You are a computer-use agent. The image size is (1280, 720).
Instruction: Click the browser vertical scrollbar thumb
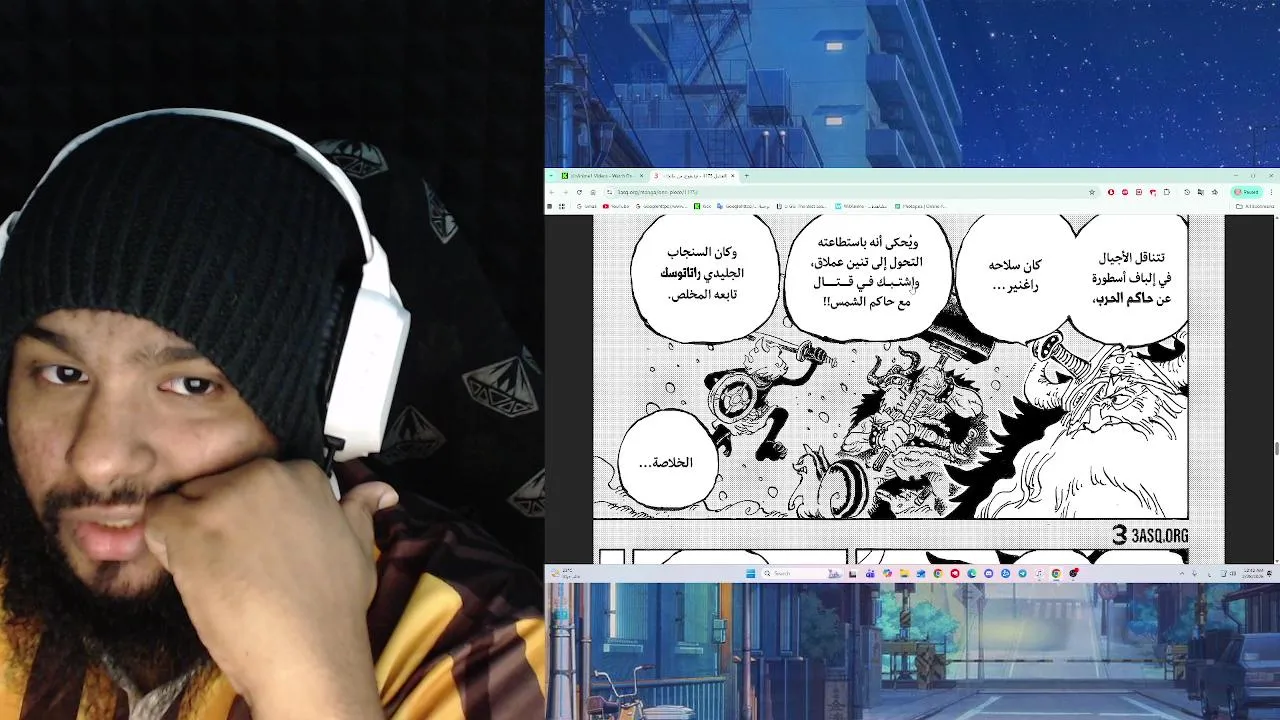click(x=1276, y=448)
